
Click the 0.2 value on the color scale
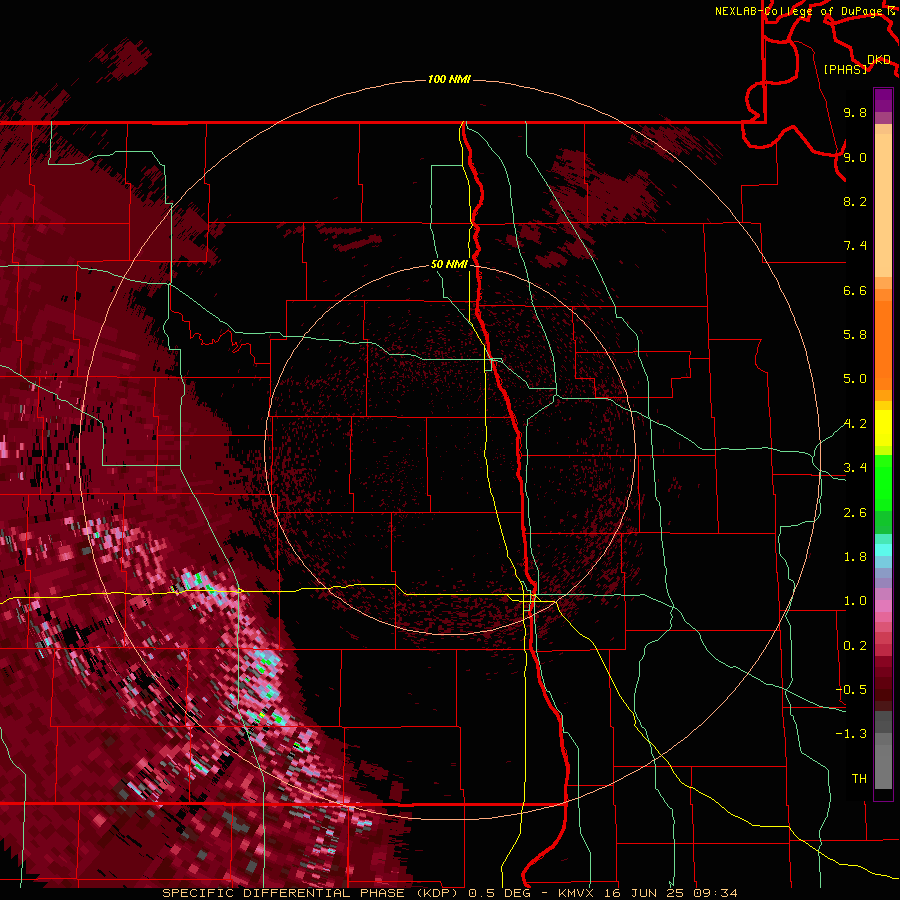point(855,646)
